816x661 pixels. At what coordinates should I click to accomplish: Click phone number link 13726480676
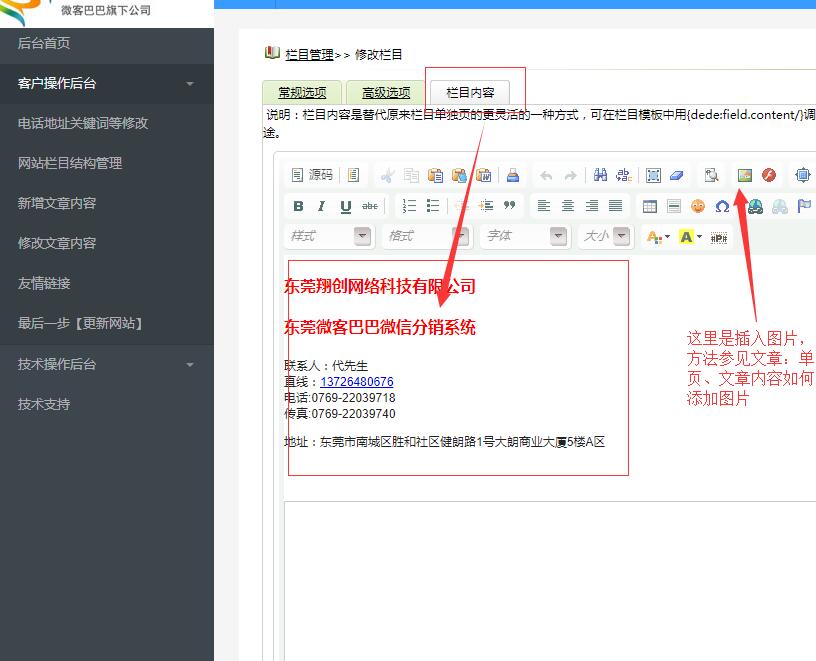coord(356,382)
